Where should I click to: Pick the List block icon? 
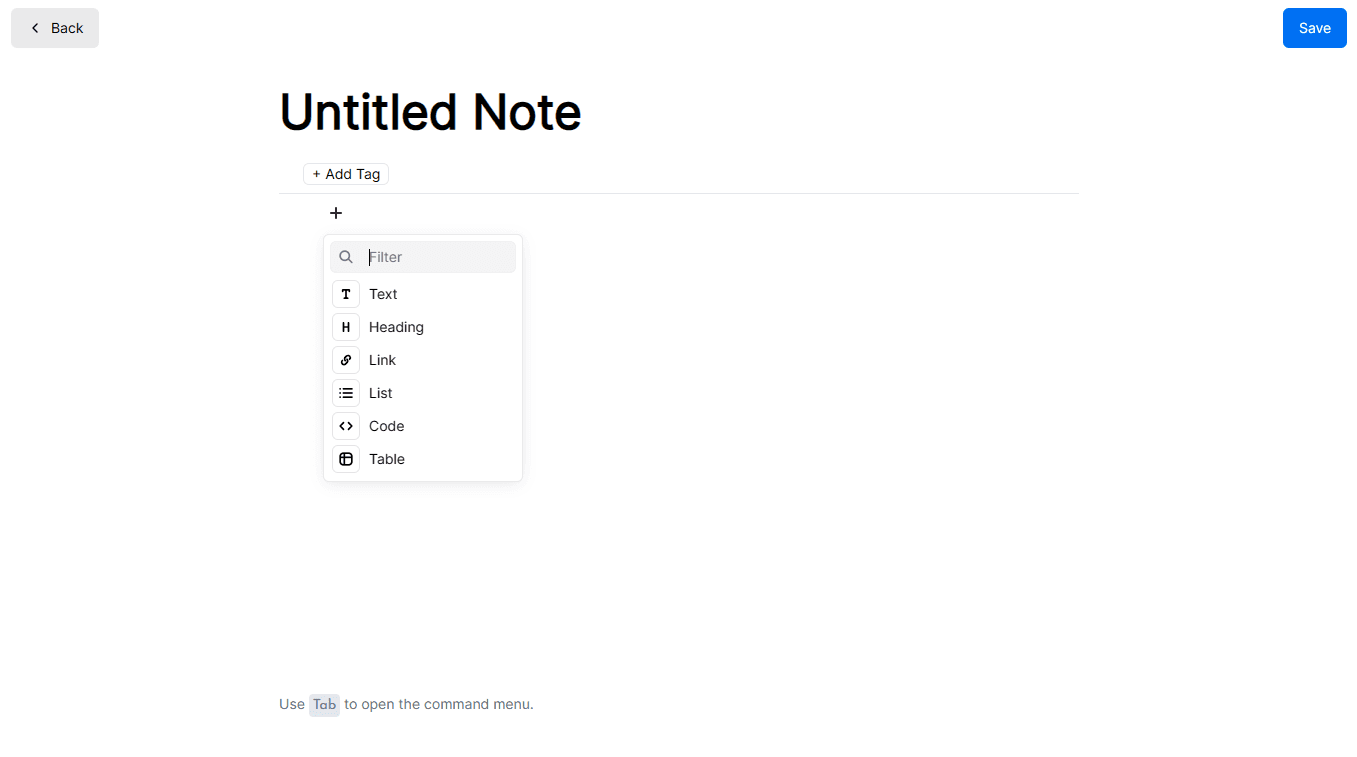[346, 393]
